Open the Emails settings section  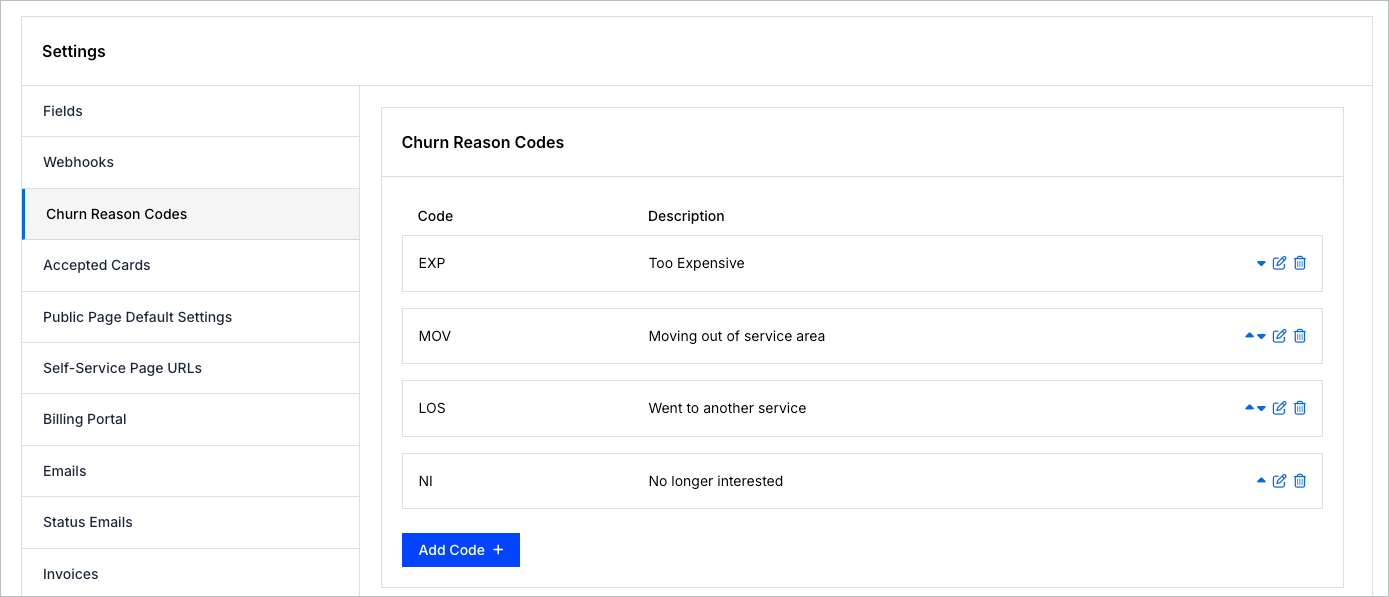(190, 471)
